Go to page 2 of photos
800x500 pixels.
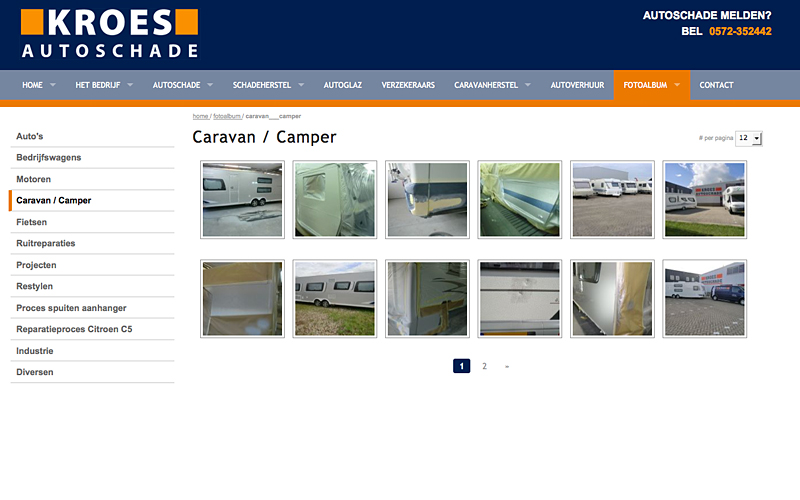coord(484,366)
